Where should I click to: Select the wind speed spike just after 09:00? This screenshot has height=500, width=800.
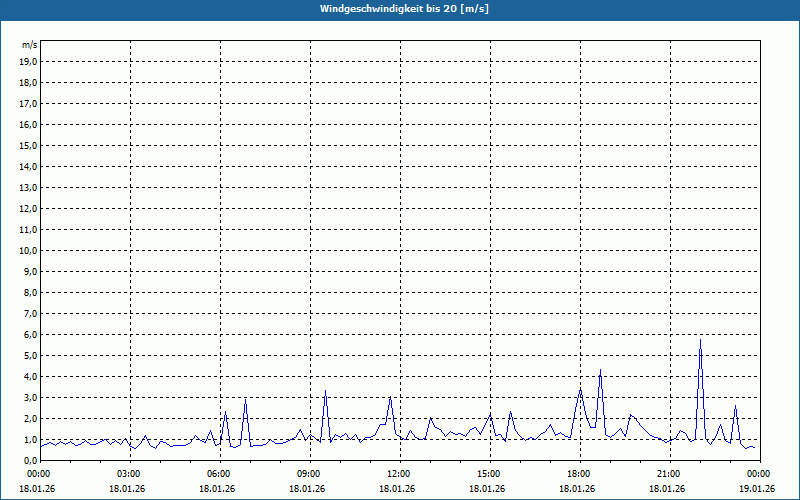click(325, 391)
